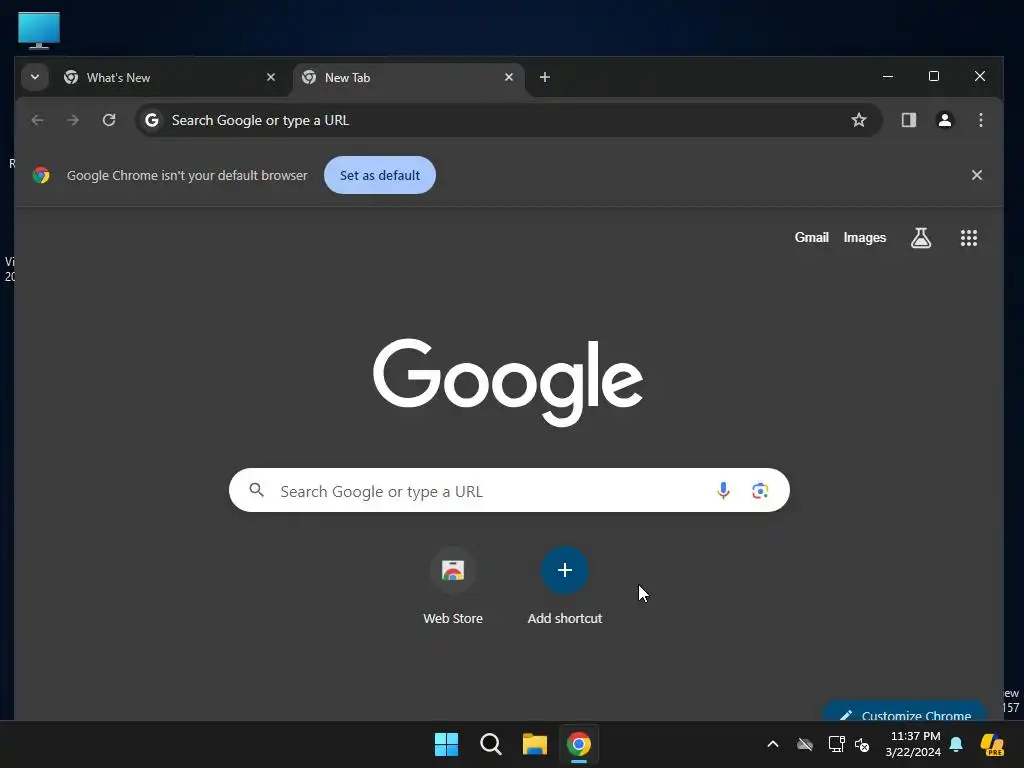Select the This PC desktop icon
The image size is (1024, 768).
click(39, 30)
